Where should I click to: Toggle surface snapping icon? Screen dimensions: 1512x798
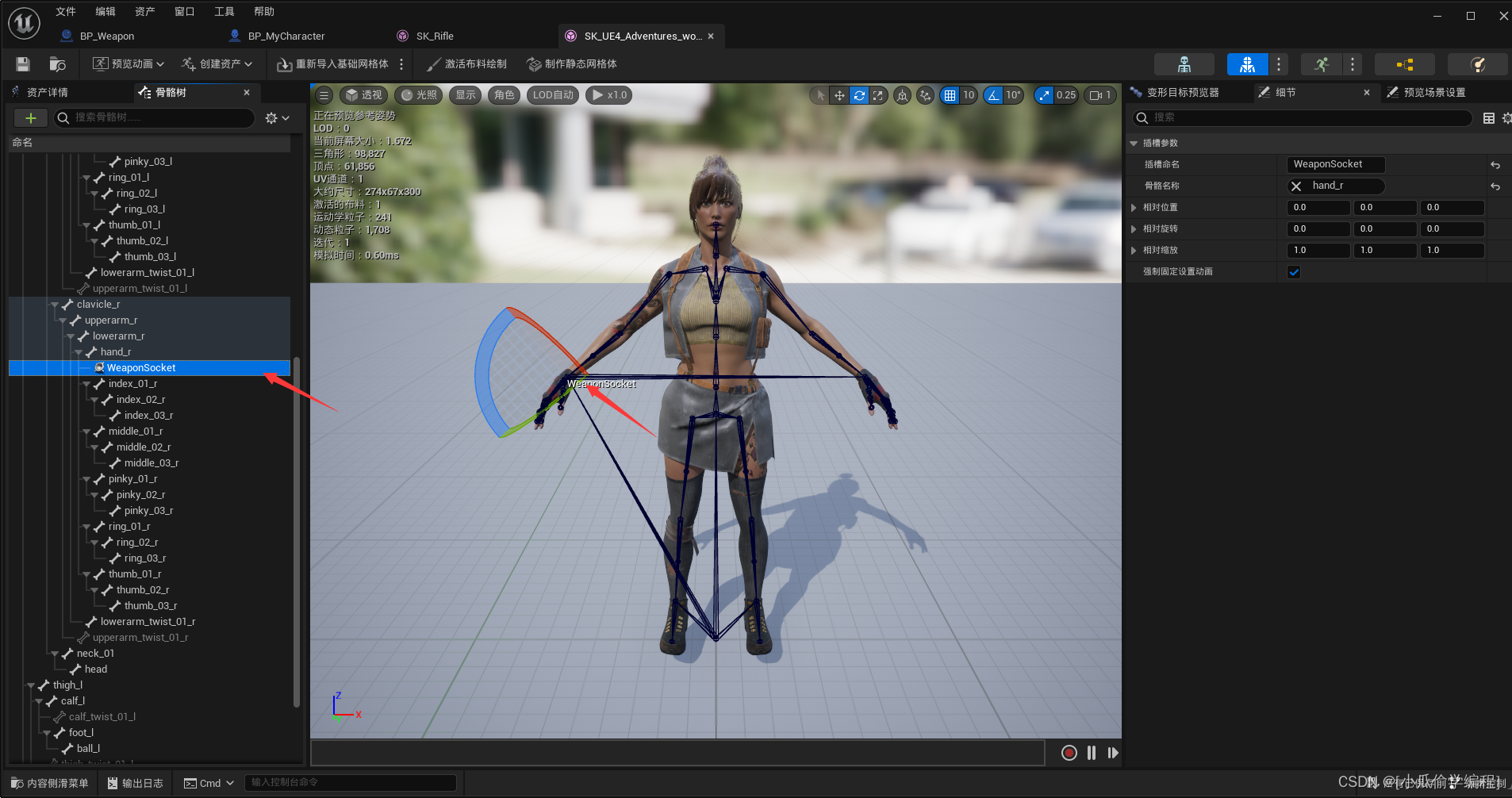point(925,95)
